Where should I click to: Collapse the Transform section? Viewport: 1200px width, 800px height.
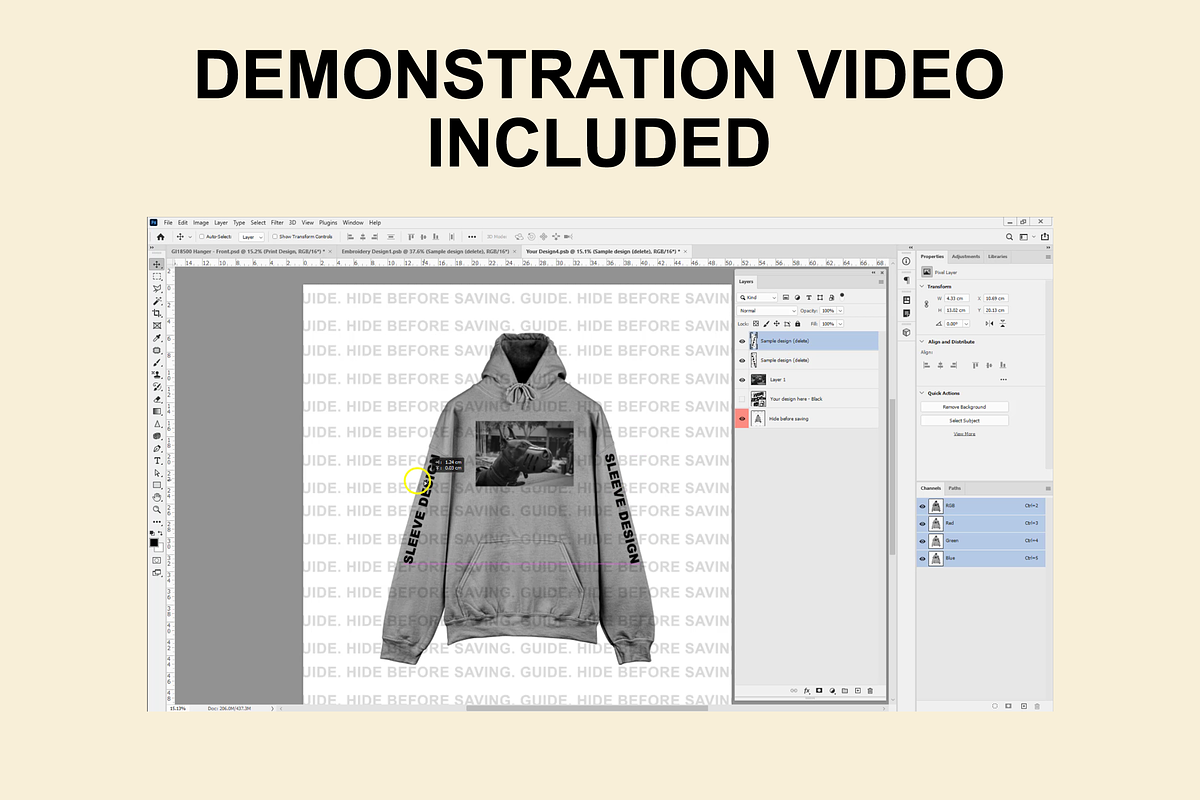(x=922, y=286)
